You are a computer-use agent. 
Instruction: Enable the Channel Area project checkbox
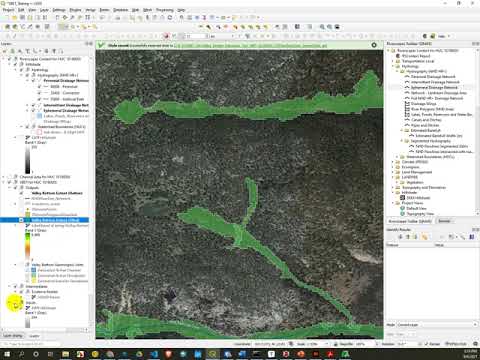pyautogui.click(x=10, y=177)
